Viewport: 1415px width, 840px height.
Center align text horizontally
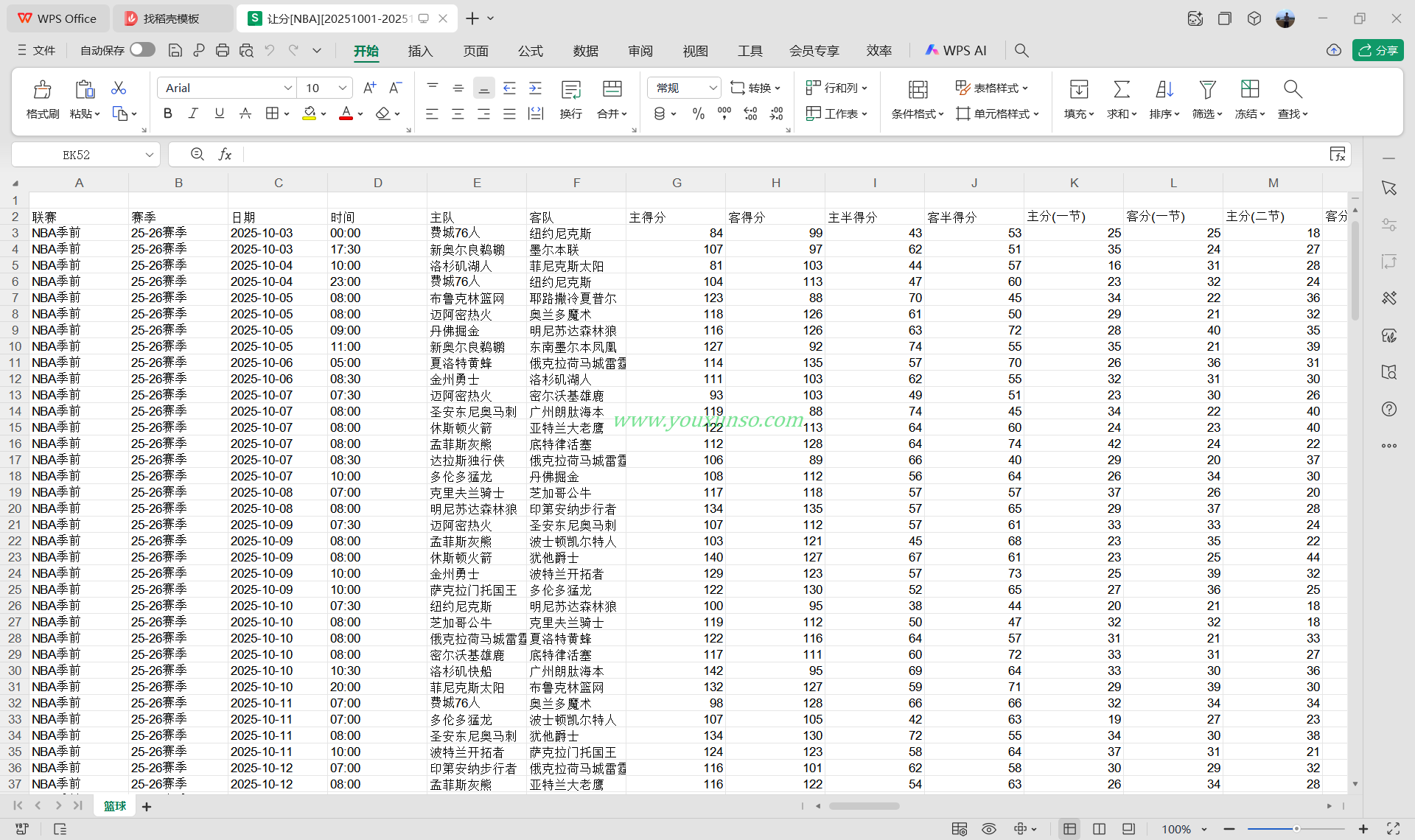(x=458, y=114)
